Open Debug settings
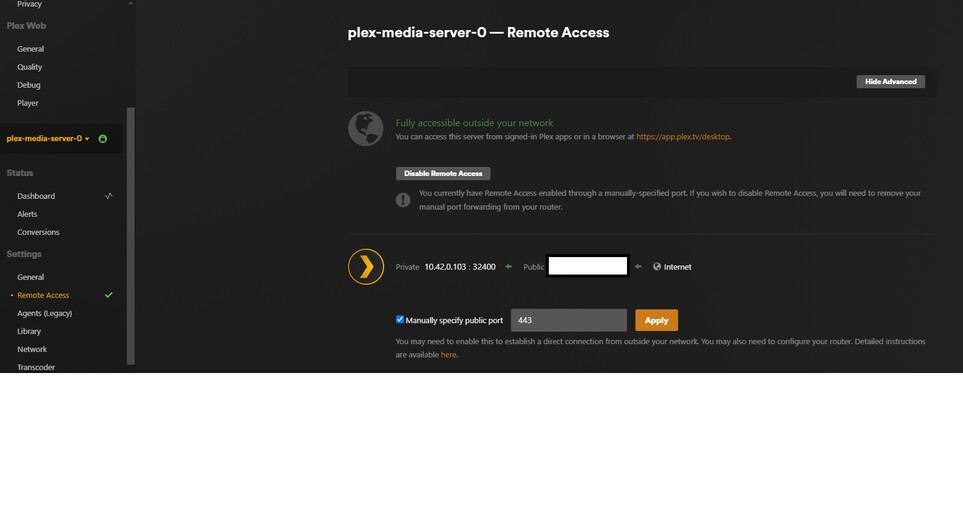The width and height of the screenshot is (963, 519). coord(29,85)
